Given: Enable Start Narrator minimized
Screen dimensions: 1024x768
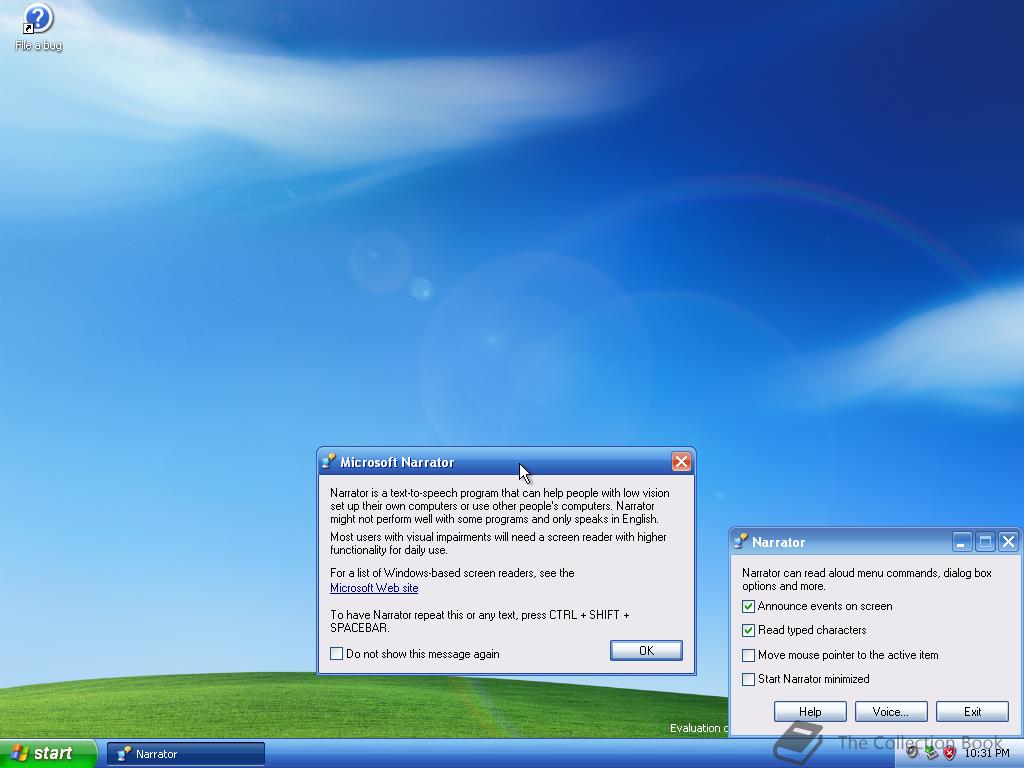Looking at the screenshot, I should pyautogui.click(x=748, y=679).
